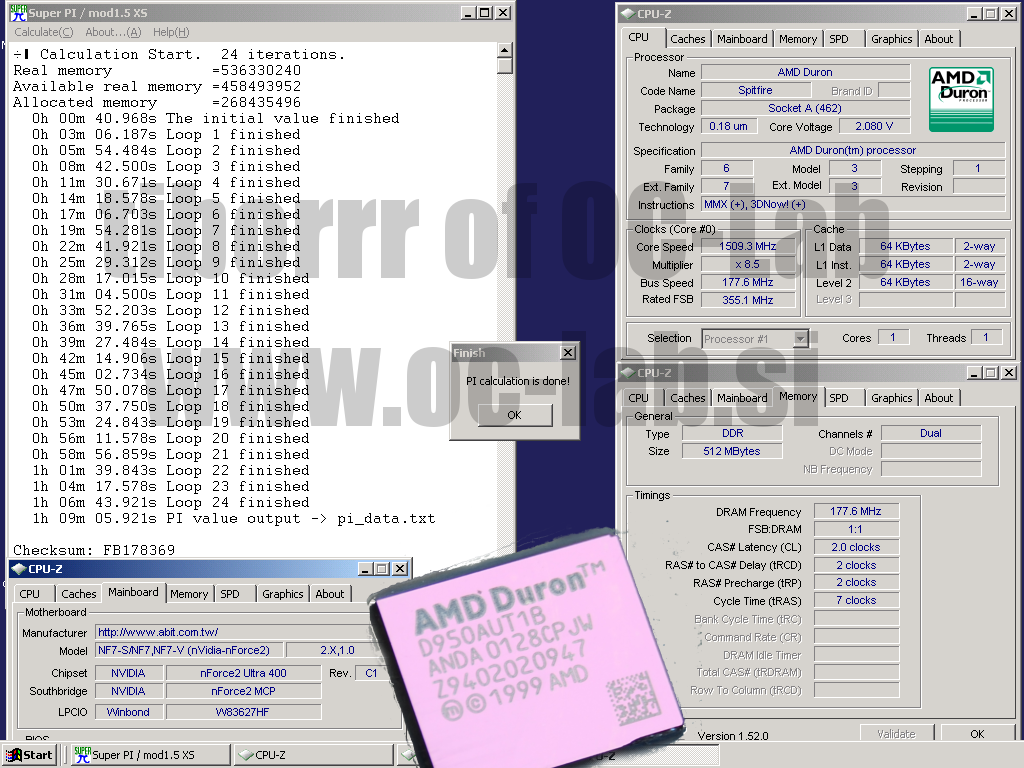The image size is (1024, 768).
Task: Click the Spitfire code name field
Action: (755, 91)
